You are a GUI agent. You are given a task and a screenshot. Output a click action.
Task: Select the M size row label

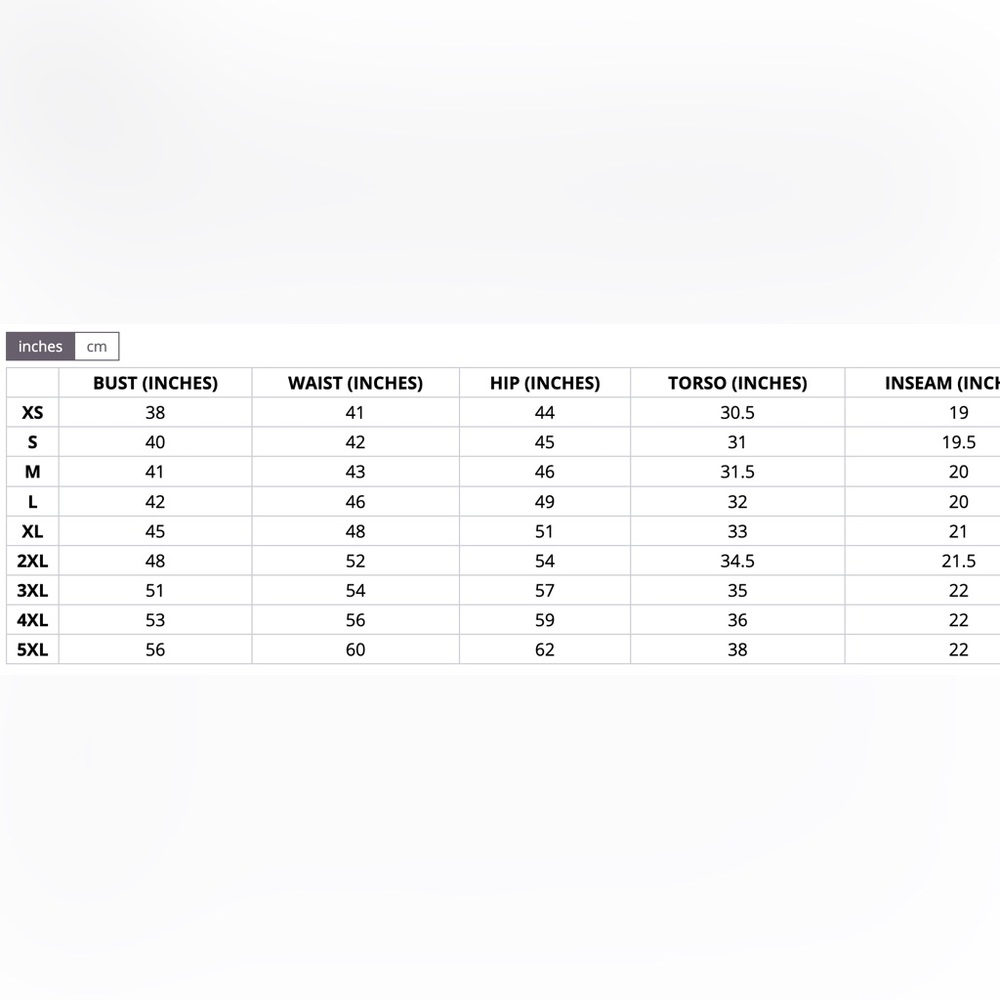pyautogui.click(x=33, y=471)
